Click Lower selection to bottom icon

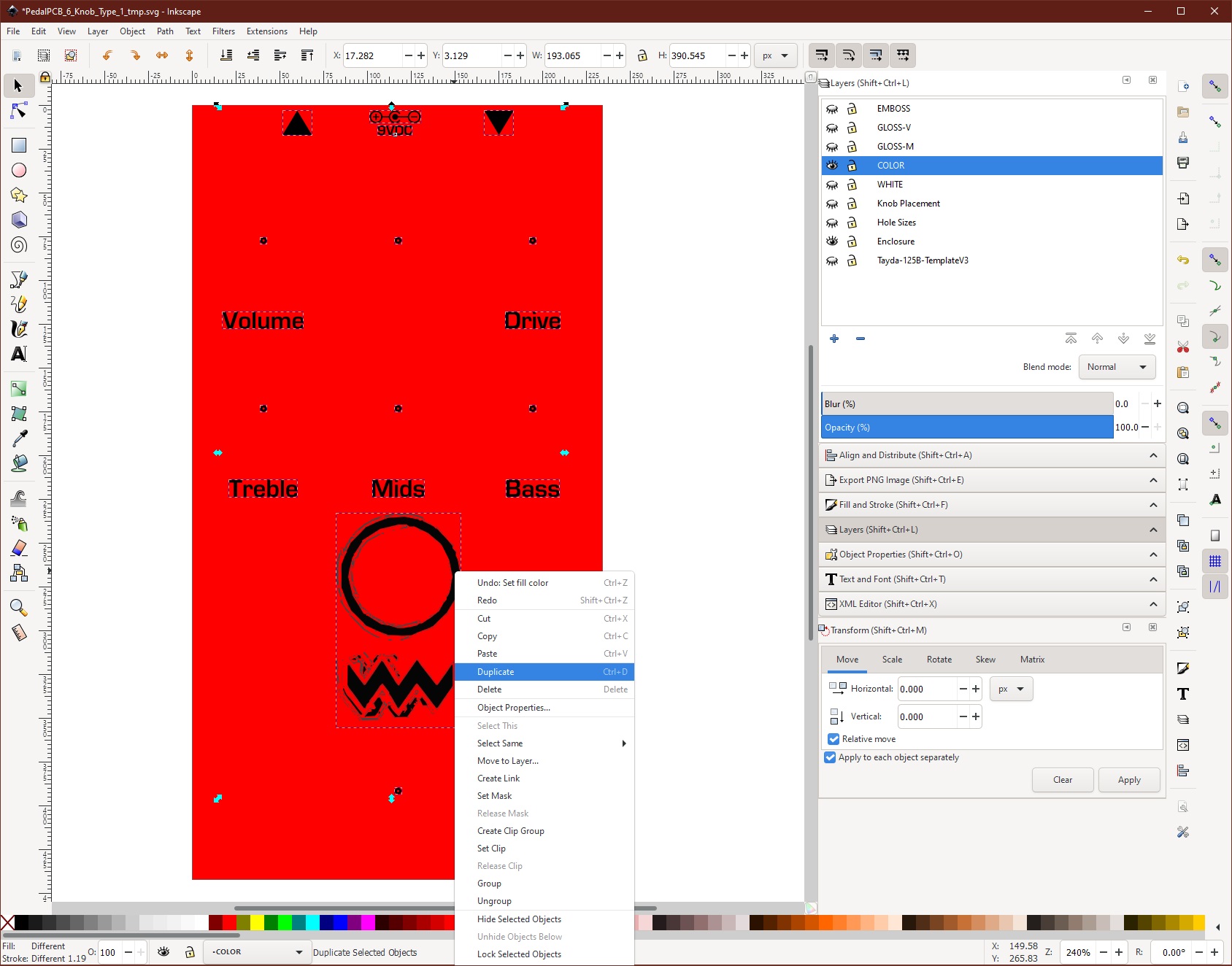click(x=226, y=55)
